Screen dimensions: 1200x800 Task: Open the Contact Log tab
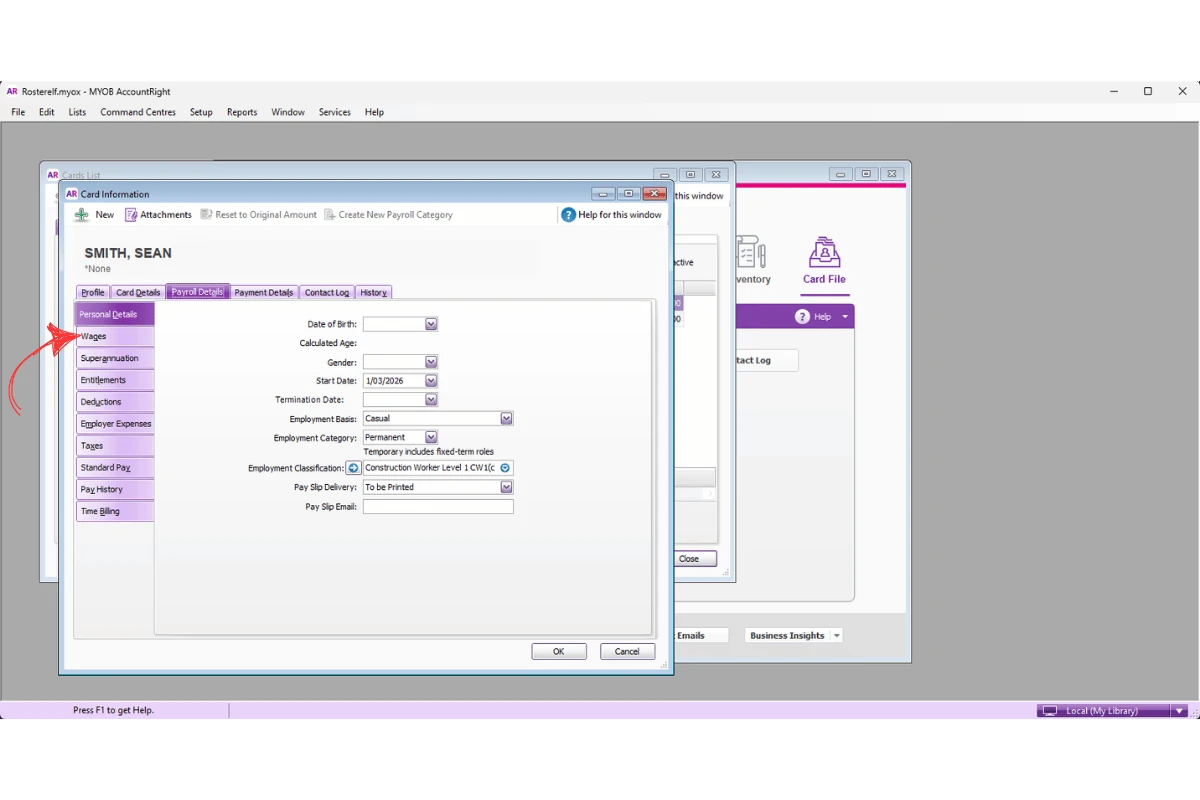tap(327, 293)
